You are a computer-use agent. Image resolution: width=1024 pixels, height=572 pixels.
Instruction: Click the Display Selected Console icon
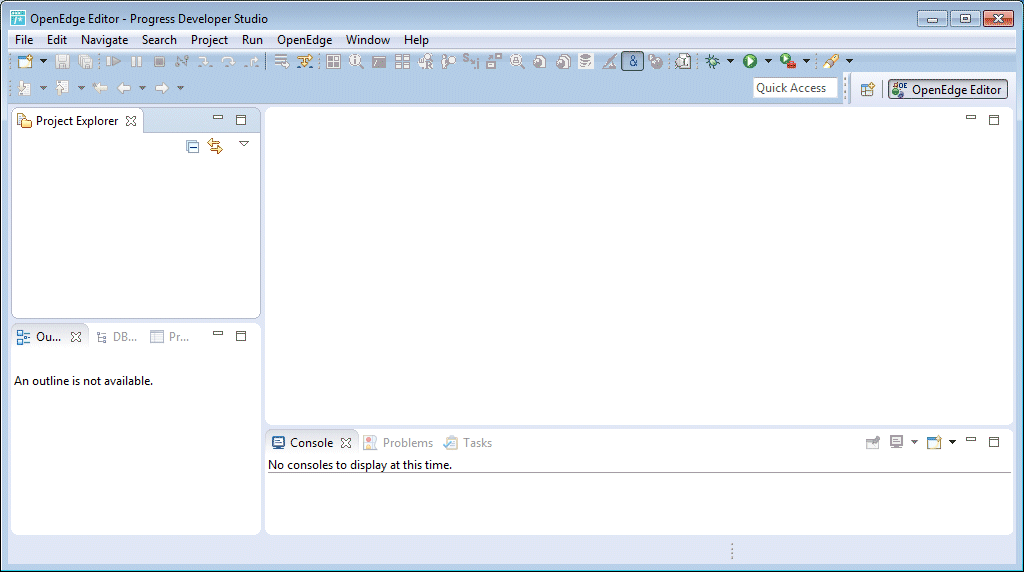pos(896,443)
